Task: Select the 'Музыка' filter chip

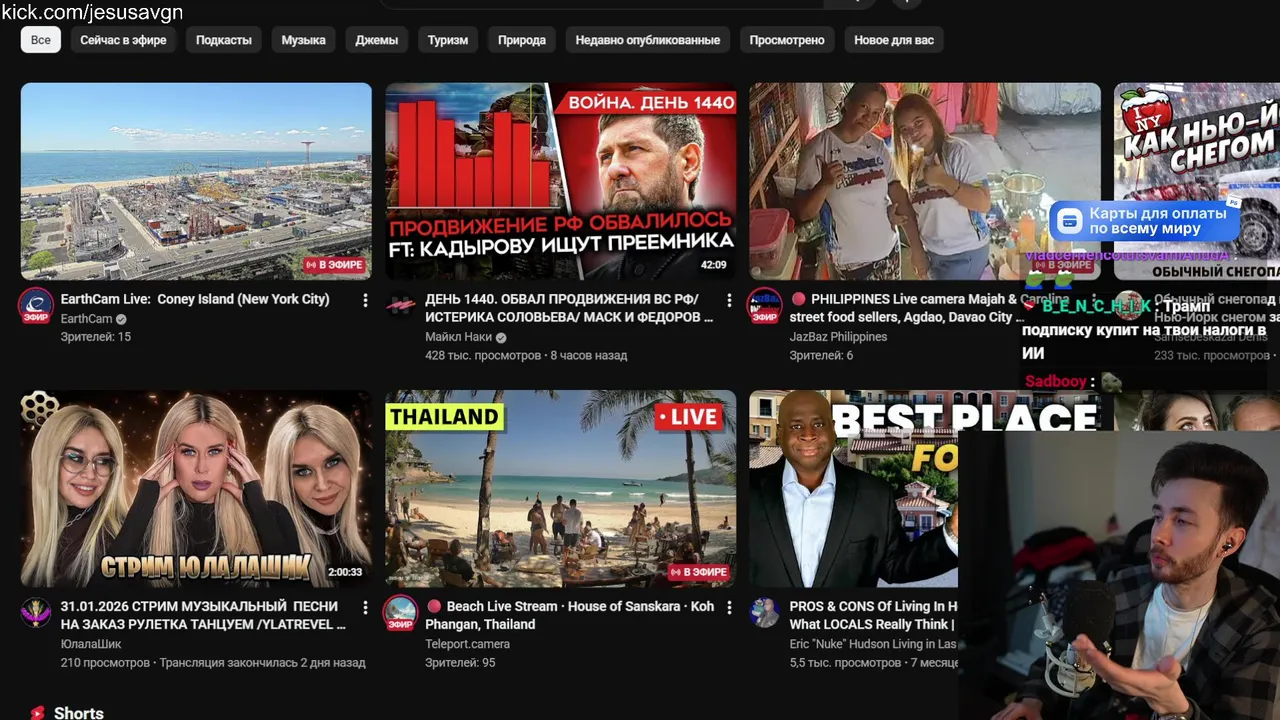Action: (x=303, y=40)
